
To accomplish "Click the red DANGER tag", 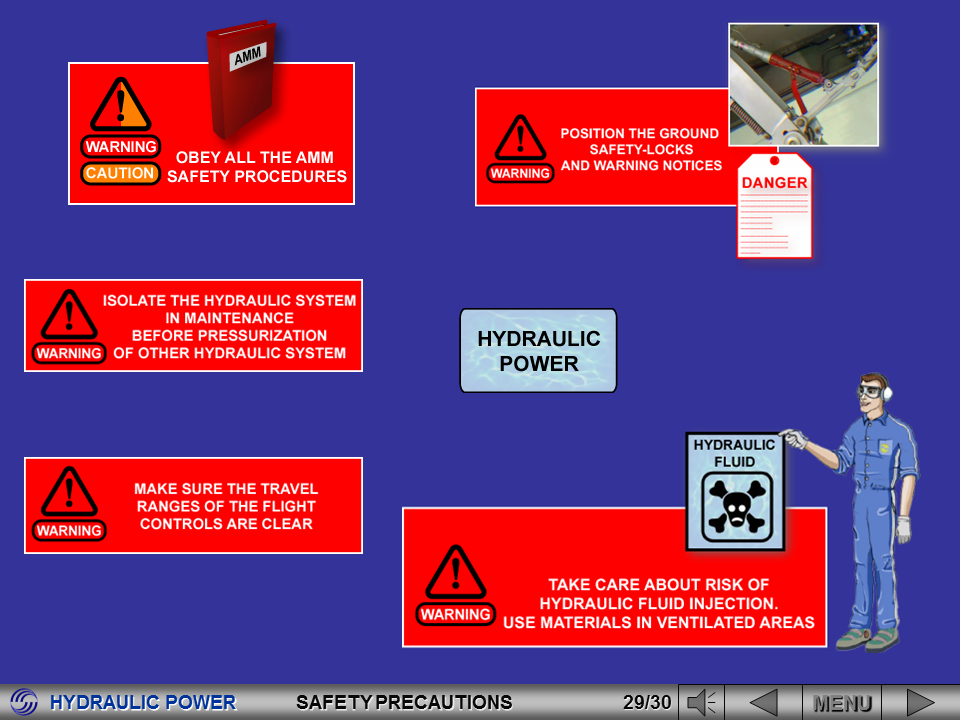I will pos(774,207).
